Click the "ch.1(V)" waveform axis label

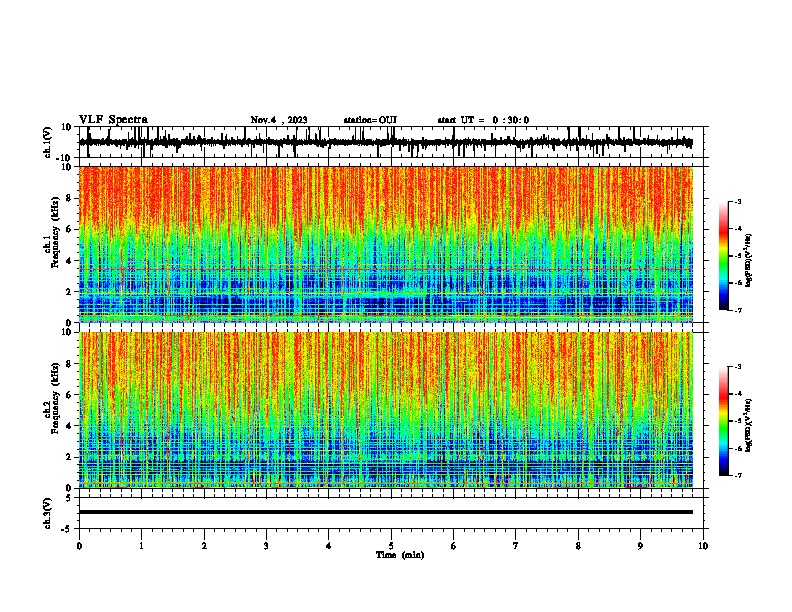pos(47,142)
